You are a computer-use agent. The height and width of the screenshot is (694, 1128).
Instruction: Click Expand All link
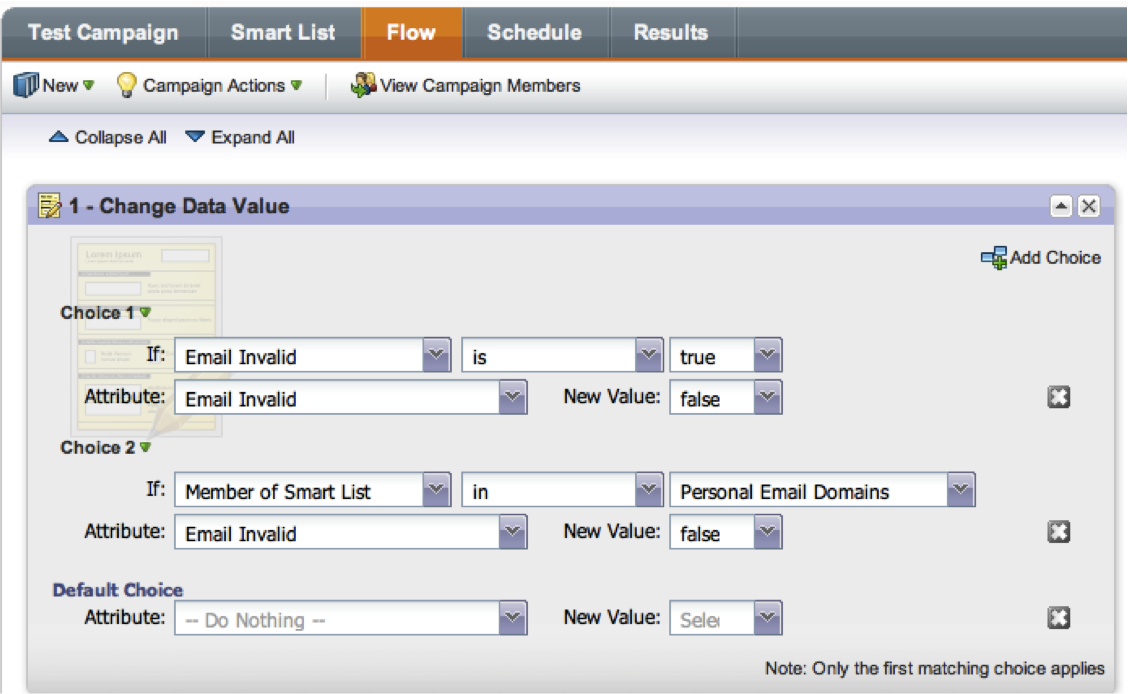click(240, 138)
